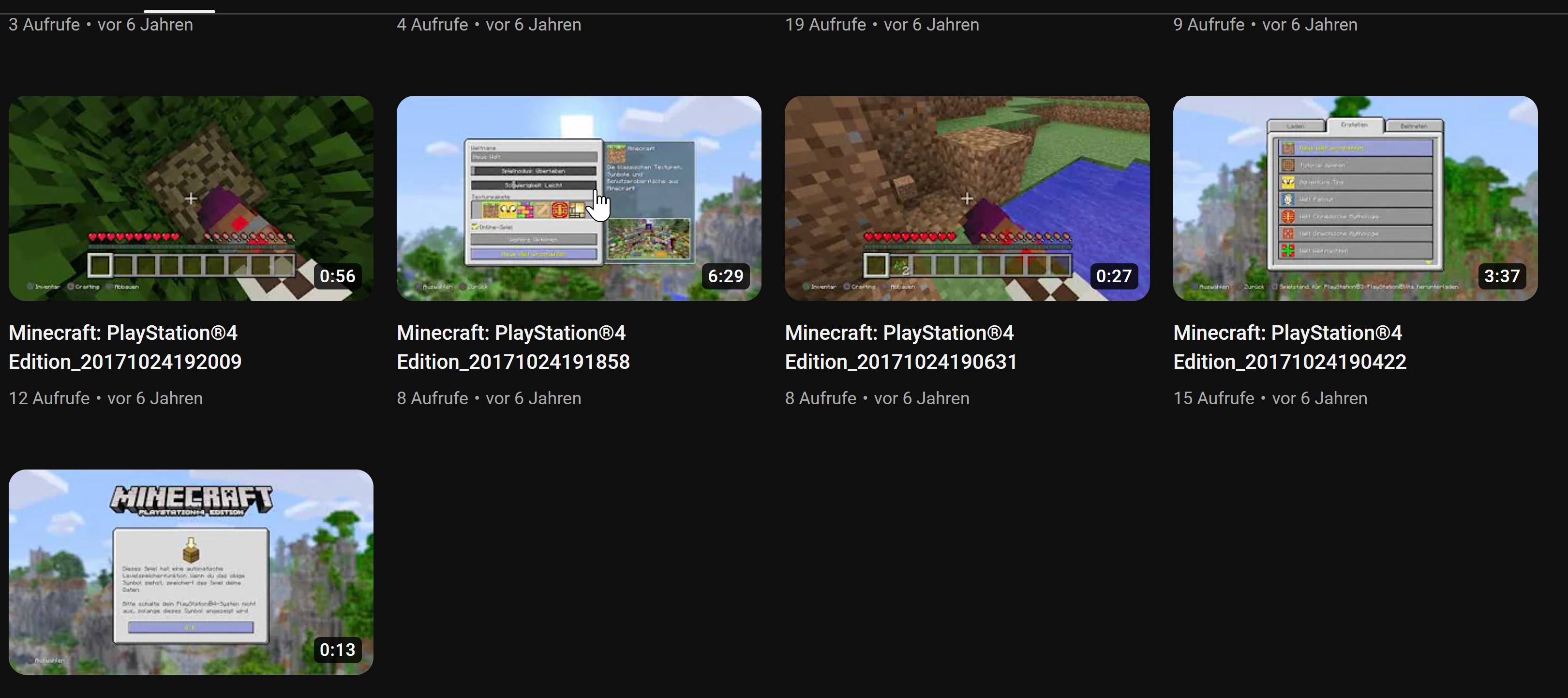The image size is (1568, 698).
Task: Open the 3:37 Minecraft video thumbnail
Action: pyautogui.click(x=1355, y=198)
